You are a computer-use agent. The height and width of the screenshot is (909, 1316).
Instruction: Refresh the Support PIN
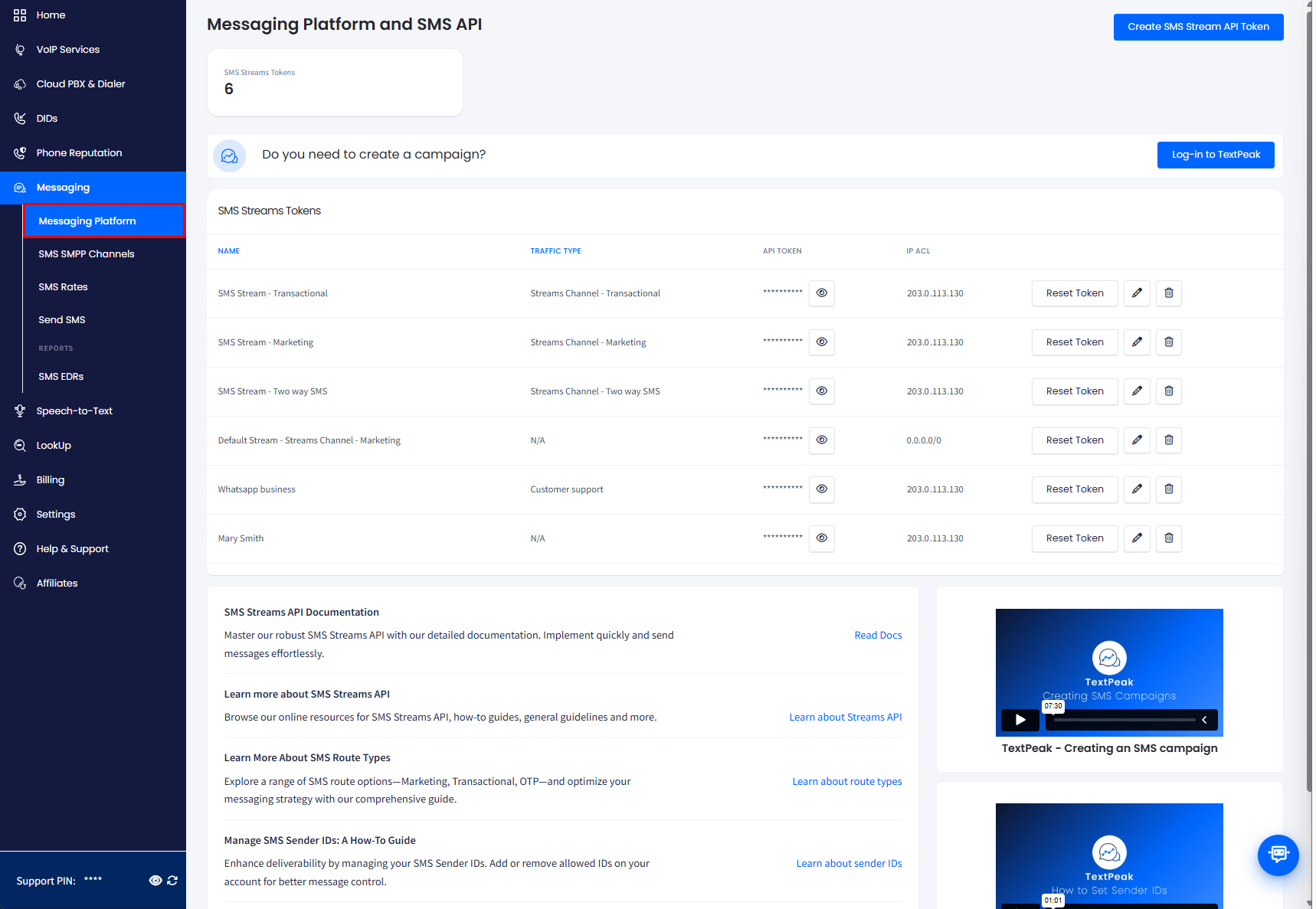[x=172, y=881]
